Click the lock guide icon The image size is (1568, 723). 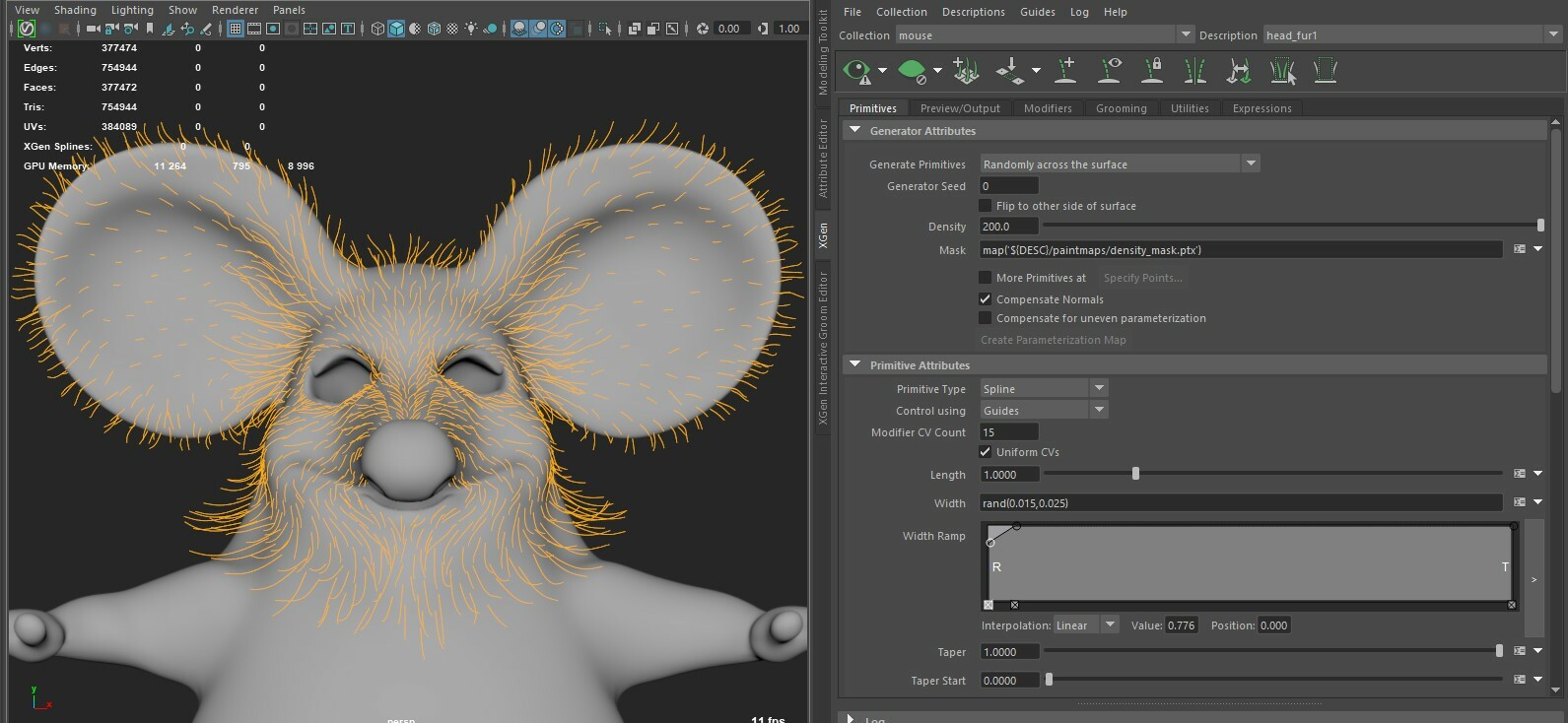(1152, 70)
